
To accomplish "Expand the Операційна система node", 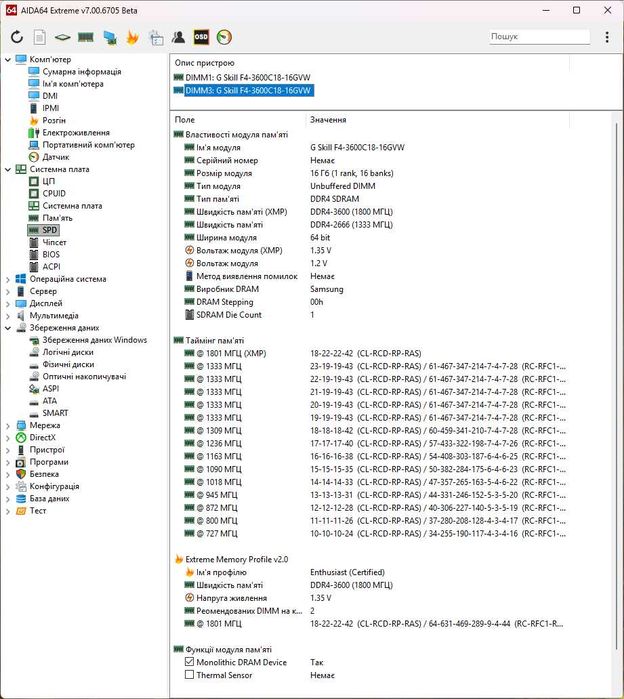I will (x=8, y=280).
